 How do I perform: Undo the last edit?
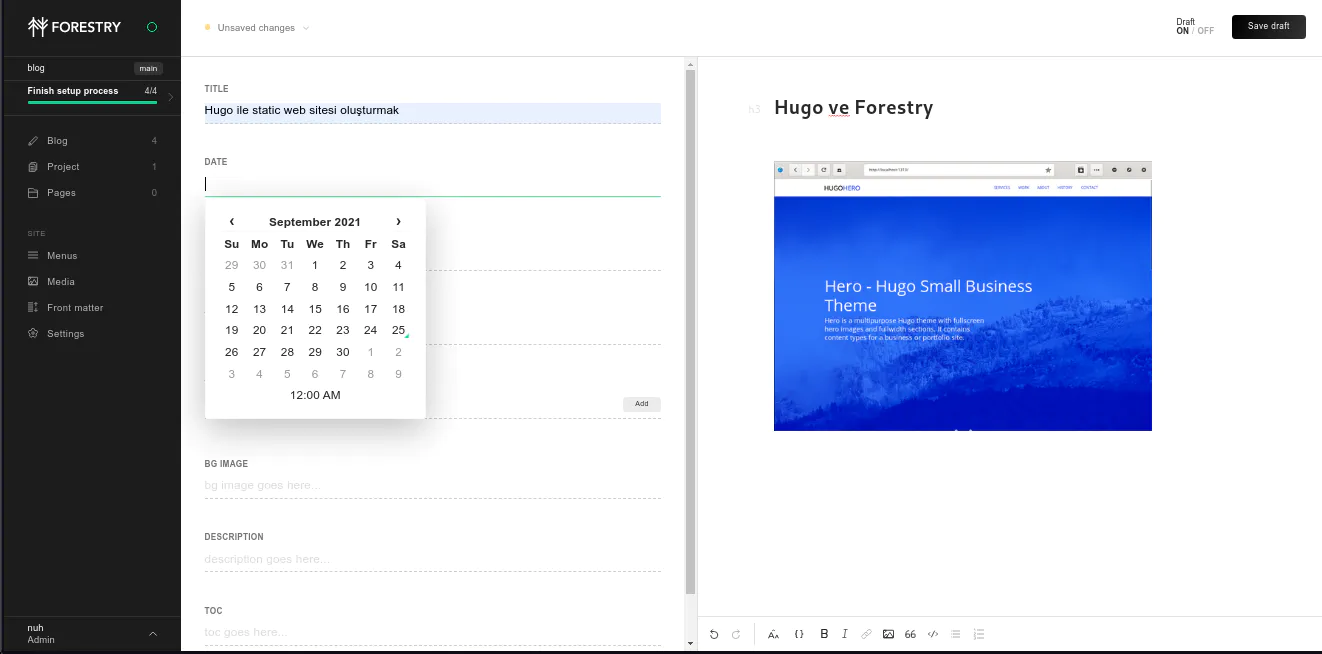click(714, 634)
